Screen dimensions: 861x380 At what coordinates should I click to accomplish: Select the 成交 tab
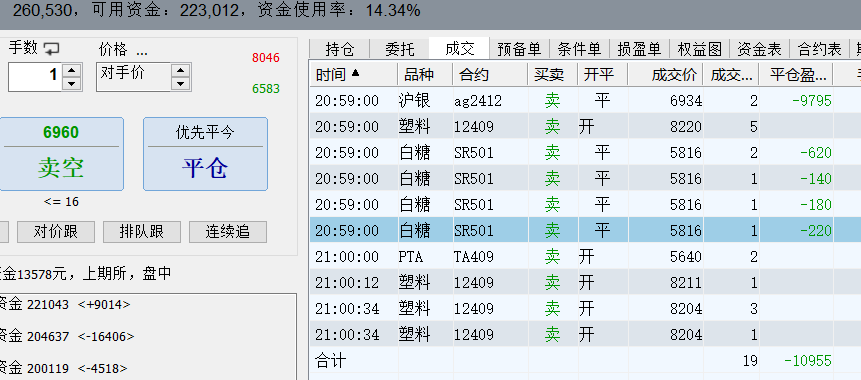459,48
